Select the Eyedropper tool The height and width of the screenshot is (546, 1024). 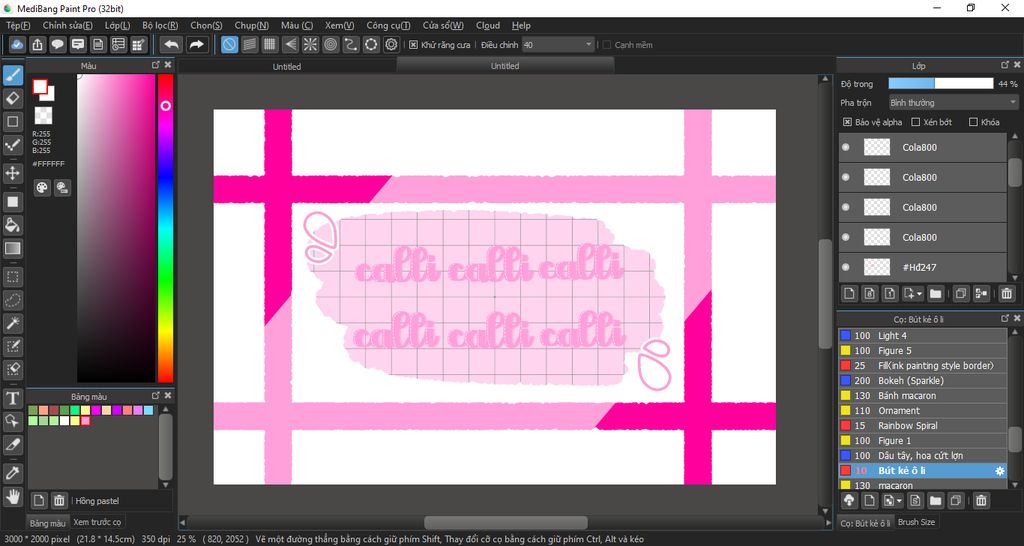click(x=12, y=473)
